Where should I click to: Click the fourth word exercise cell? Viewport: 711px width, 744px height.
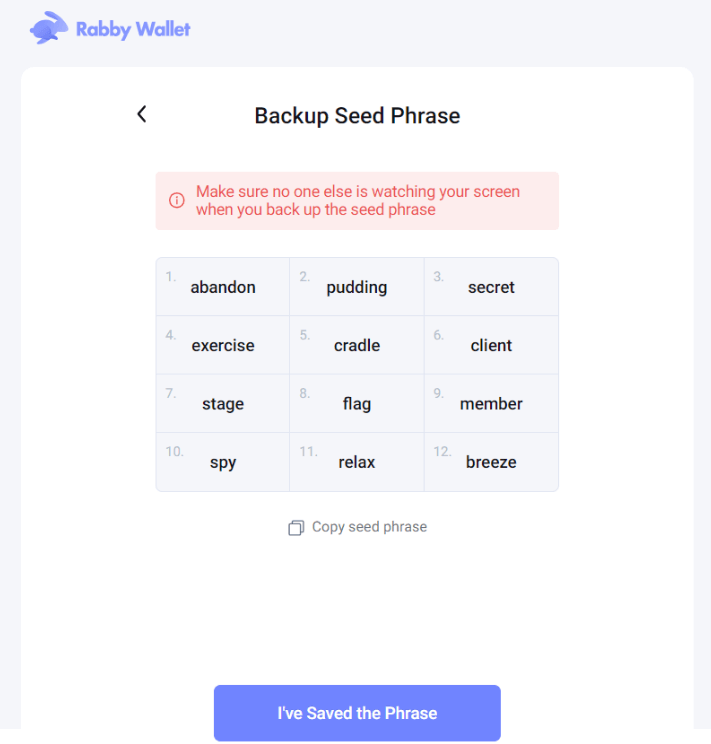point(223,345)
